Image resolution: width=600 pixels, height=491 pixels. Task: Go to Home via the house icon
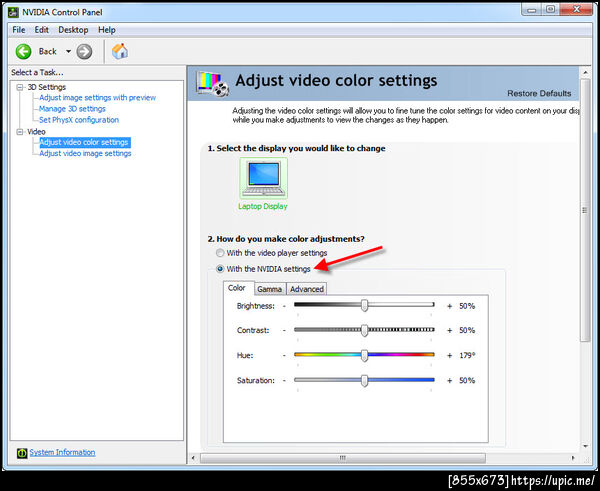120,51
